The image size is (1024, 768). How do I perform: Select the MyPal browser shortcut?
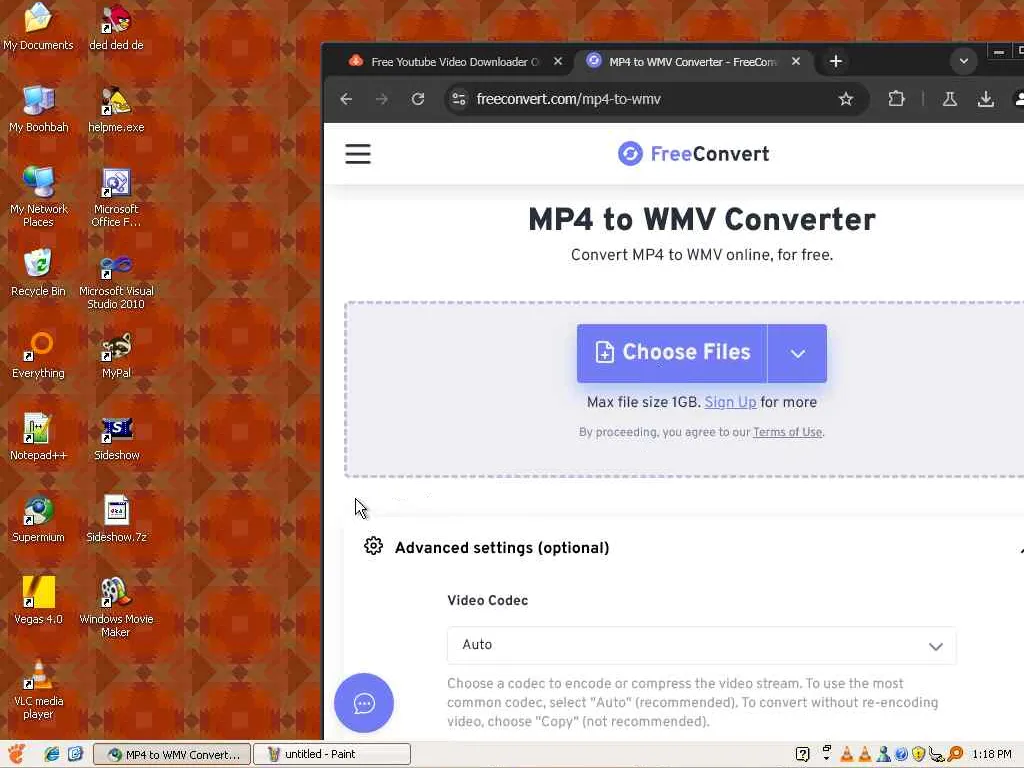(116, 355)
